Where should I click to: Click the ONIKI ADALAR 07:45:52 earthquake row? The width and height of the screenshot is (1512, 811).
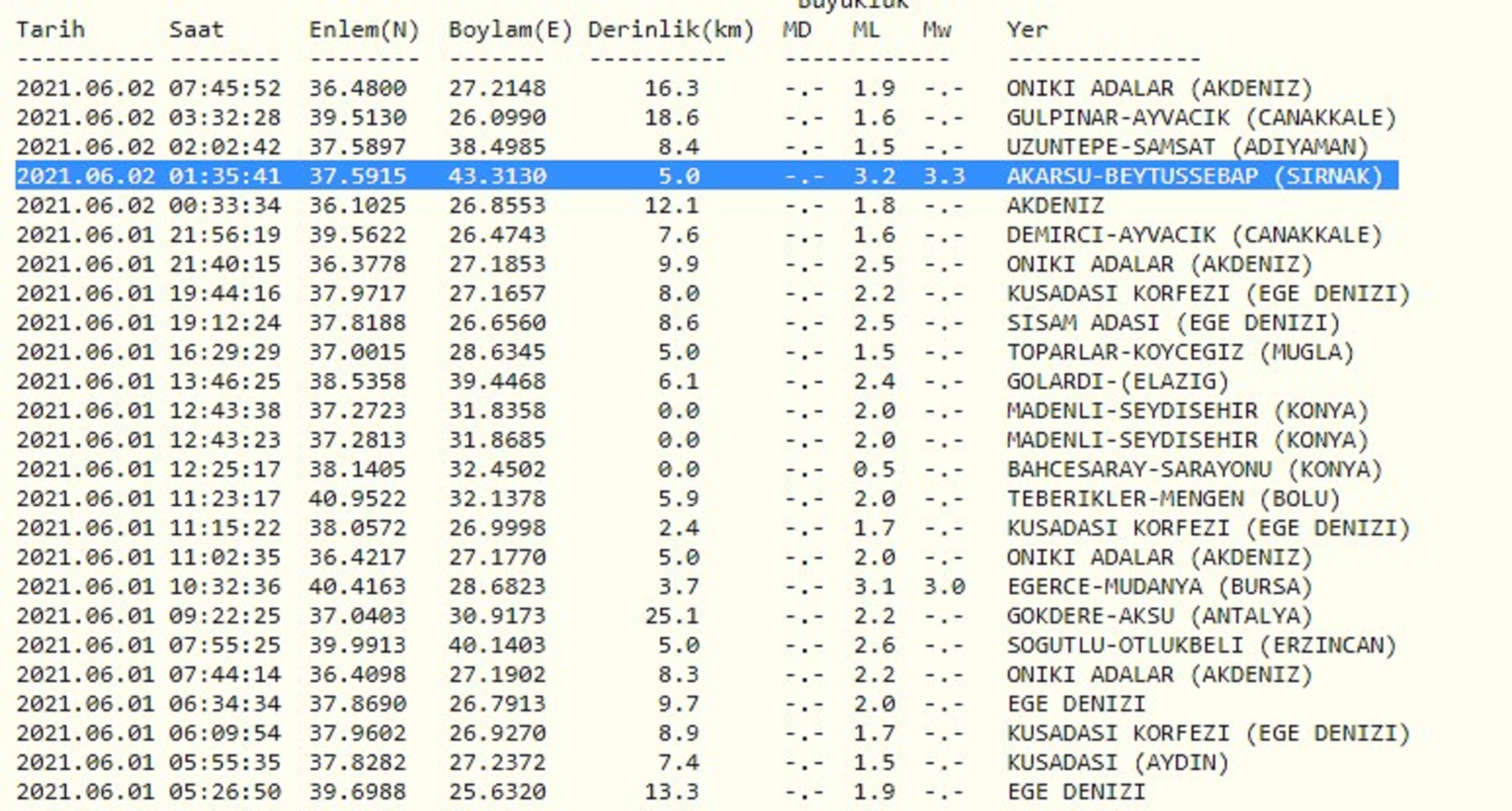pyautogui.click(x=1158, y=88)
